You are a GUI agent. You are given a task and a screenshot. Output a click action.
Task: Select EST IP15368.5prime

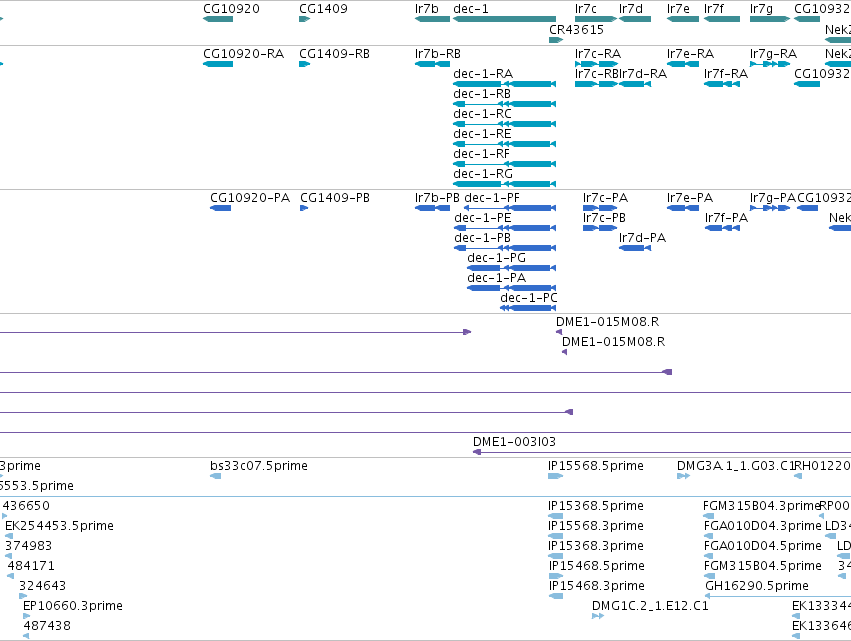point(556,516)
